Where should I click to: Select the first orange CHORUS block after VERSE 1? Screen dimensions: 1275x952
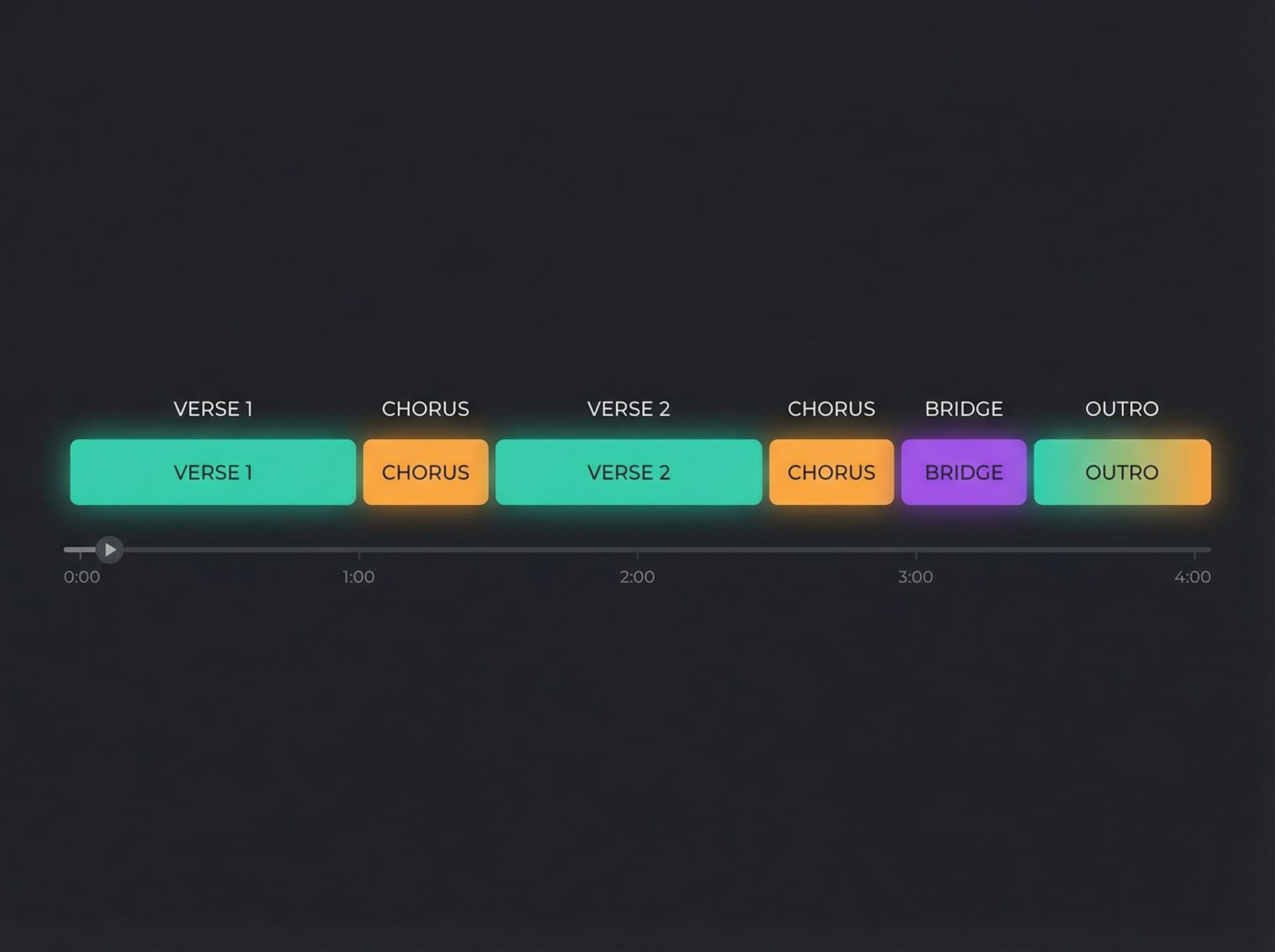pyautogui.click(x=426, y=472)
